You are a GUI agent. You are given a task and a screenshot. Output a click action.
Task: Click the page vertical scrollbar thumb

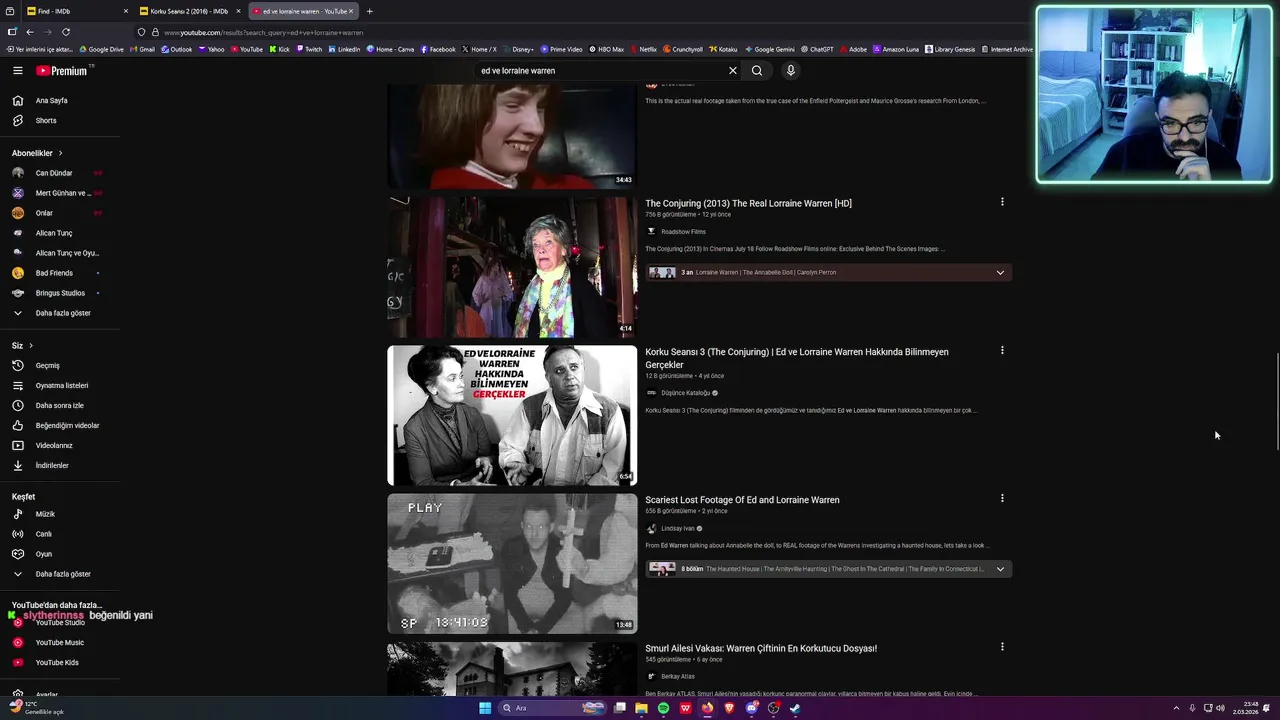pos(1276,402)
